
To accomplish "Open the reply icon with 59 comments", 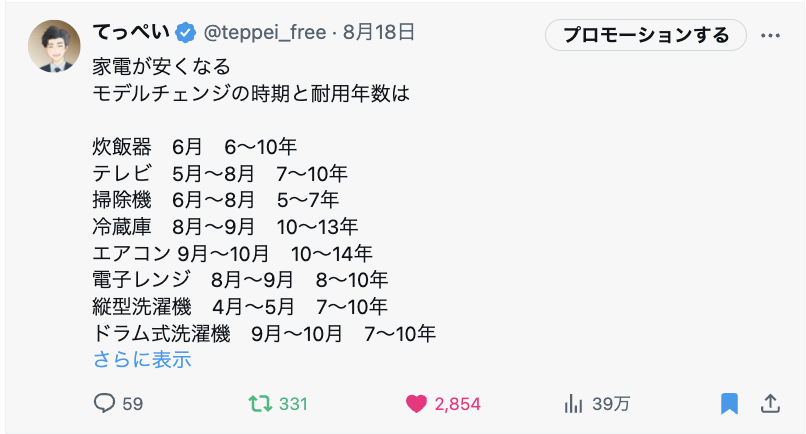I will click(104, 404).
